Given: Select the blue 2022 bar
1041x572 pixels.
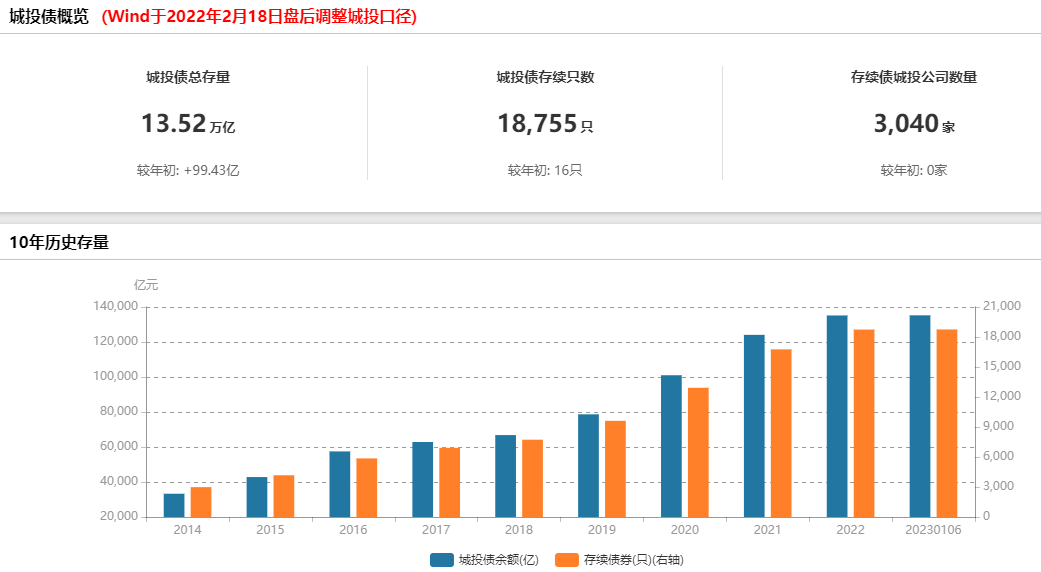Looking at the screenshot, I should 837,417.
